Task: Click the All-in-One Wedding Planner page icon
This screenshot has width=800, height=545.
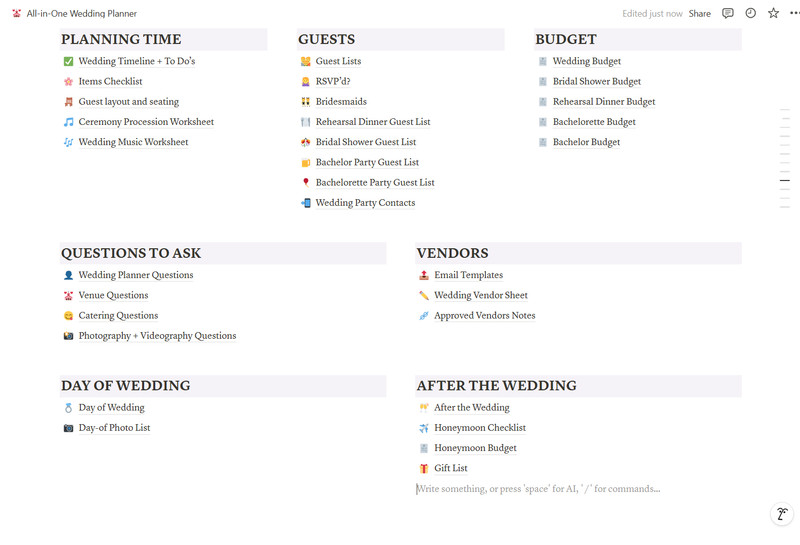Action: click(16, 14)
